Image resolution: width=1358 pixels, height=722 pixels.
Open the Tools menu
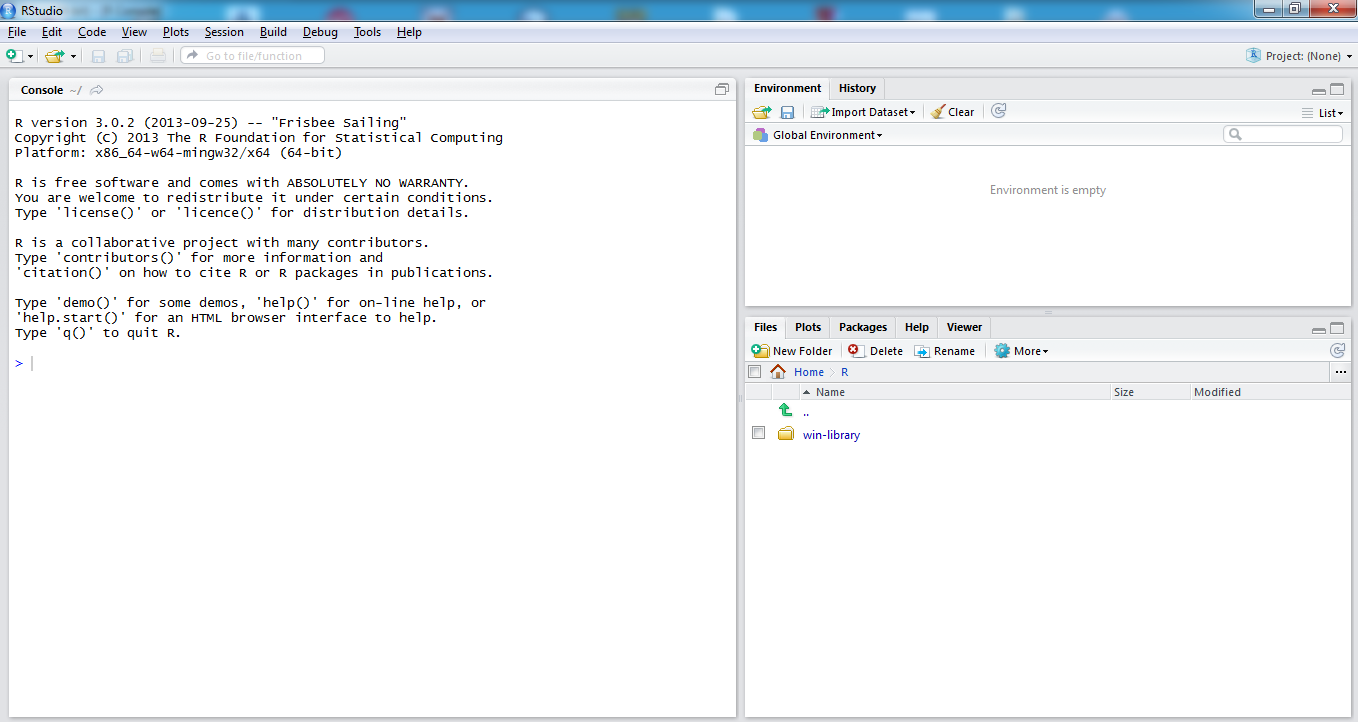[x=367, y=32]
